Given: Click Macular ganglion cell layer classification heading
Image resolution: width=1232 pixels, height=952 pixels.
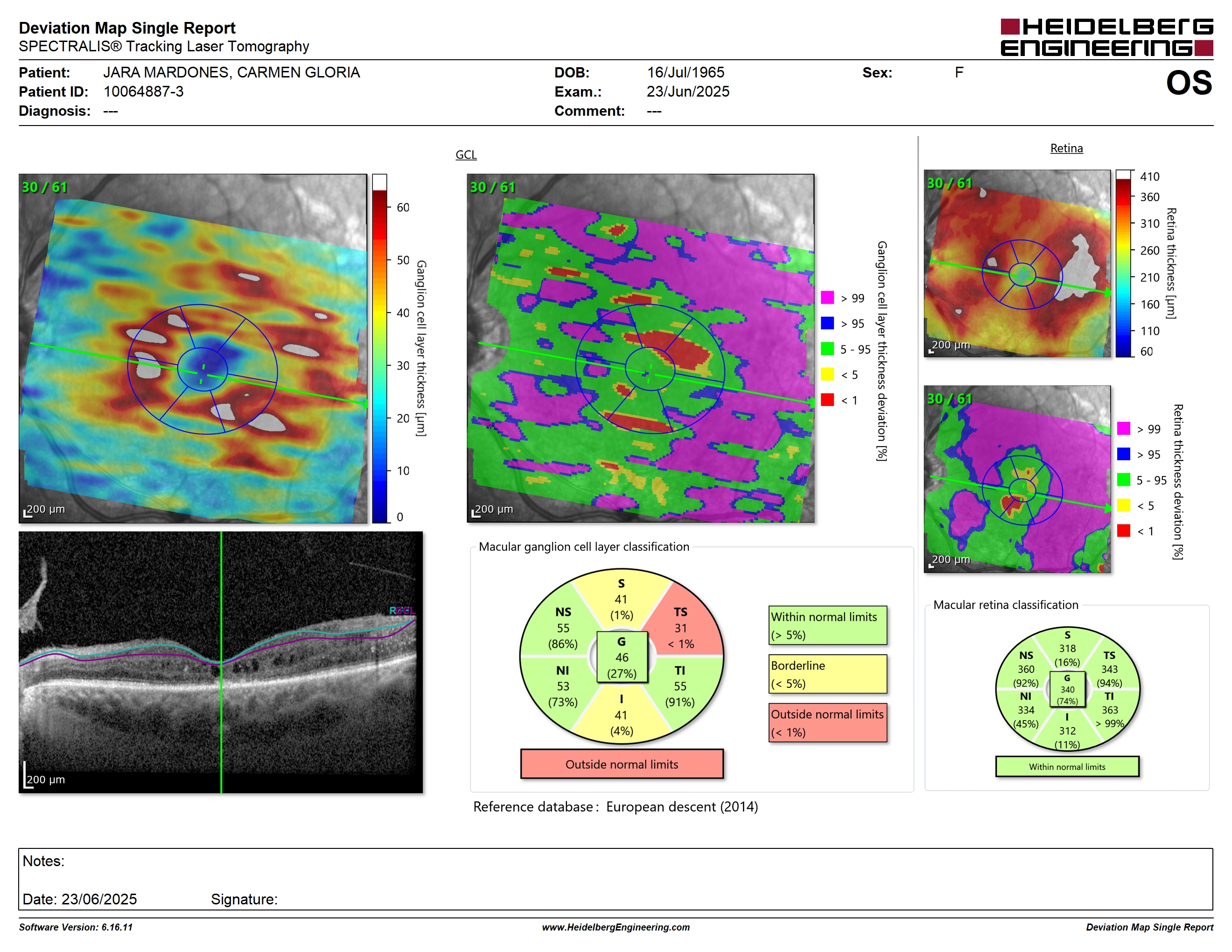Looking at the screenshot, I should 584,546.
